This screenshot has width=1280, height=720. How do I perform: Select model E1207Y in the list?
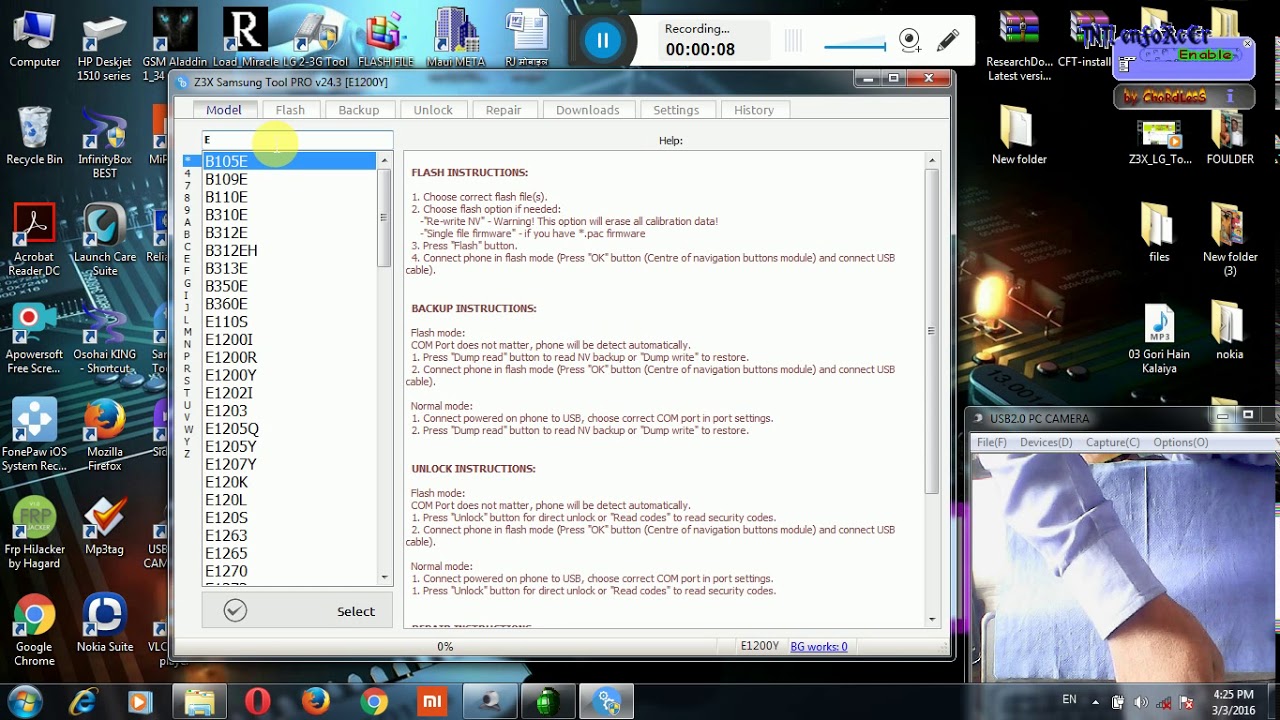click(290, 464)
